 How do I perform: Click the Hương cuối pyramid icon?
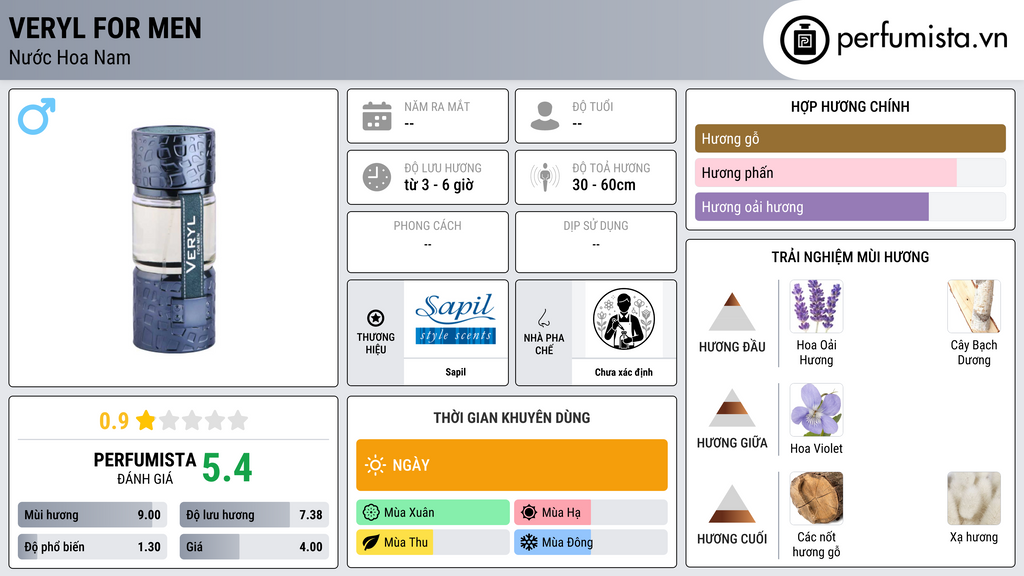(732, 504)
